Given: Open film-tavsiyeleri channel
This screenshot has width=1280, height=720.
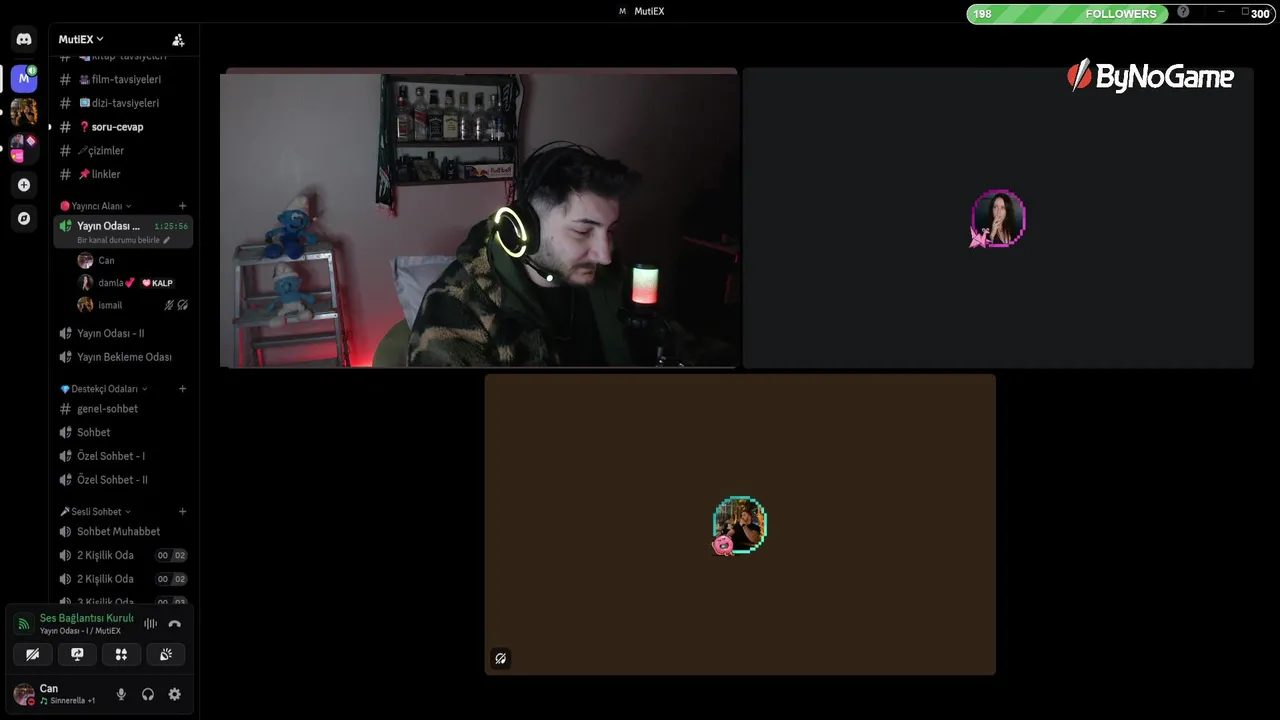Looking at the screenshot, I should point(122,79).
